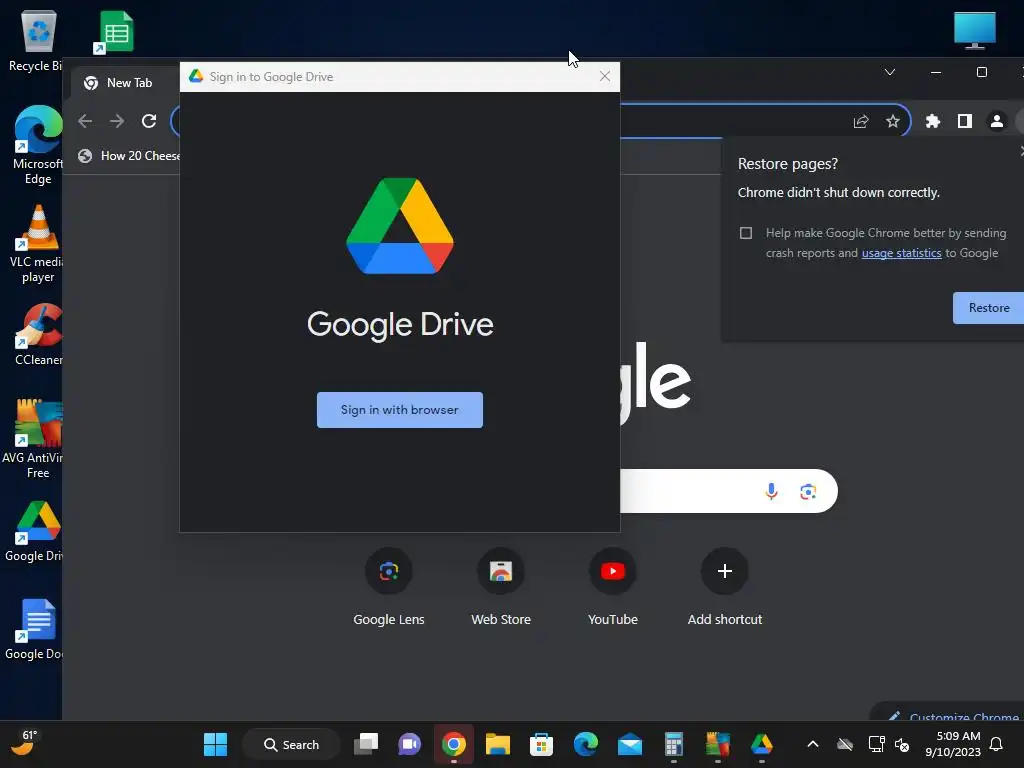Click Google Drive icon on taskbar
This screenshot has width=1024, height=768.
point(761,744)
